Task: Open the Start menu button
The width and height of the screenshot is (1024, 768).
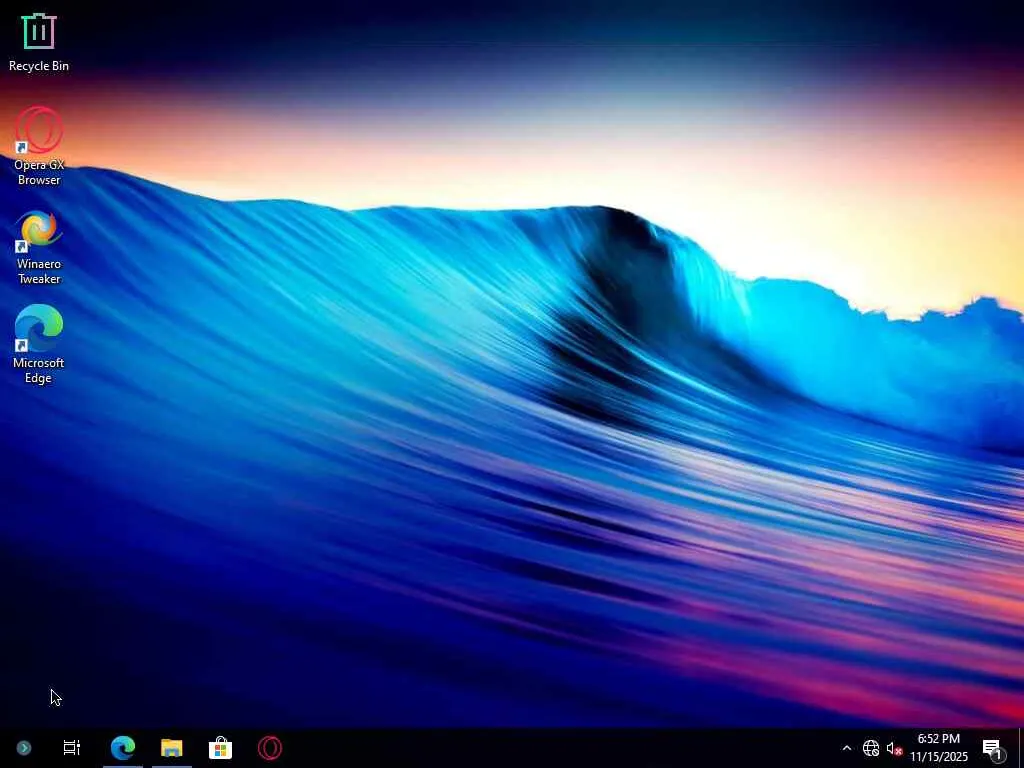Action: coord(24,748)
